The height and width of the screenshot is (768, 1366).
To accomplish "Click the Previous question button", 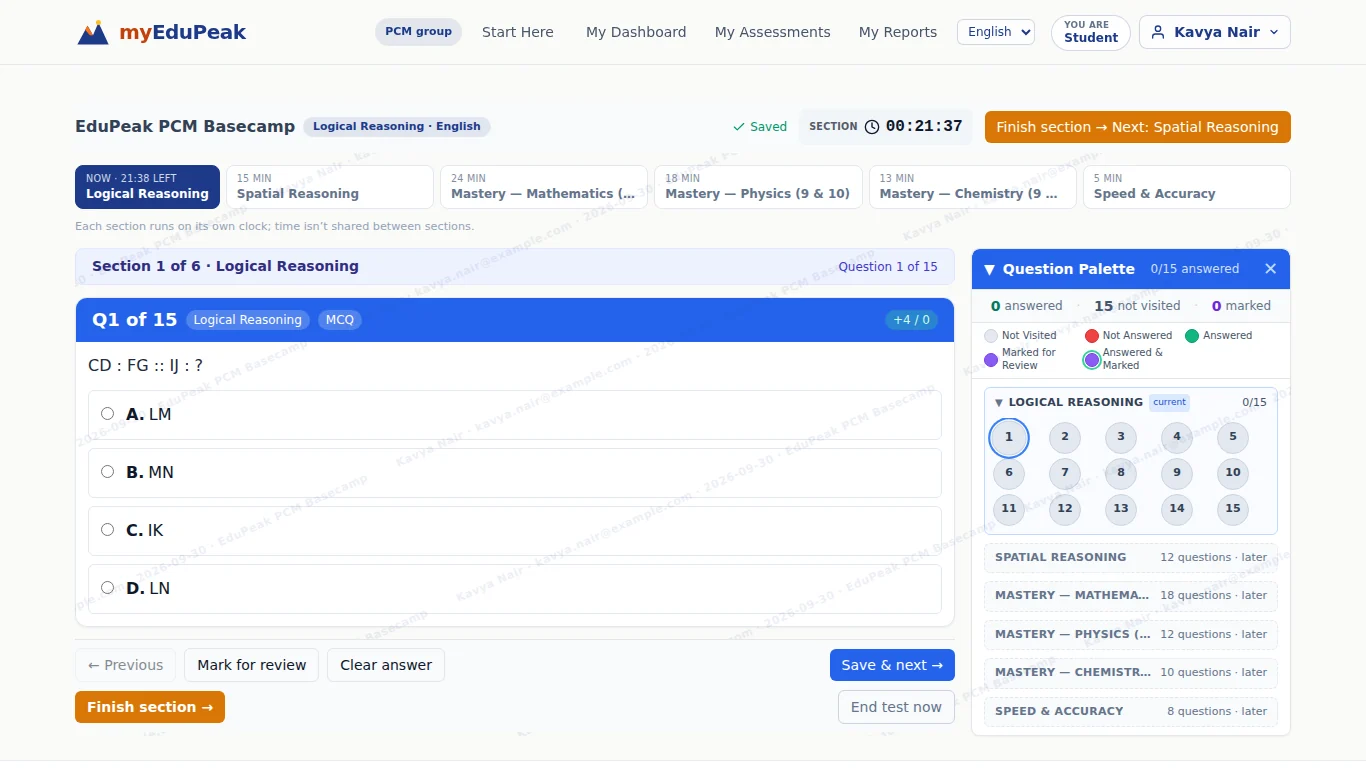I will click(x=126, y=665).
